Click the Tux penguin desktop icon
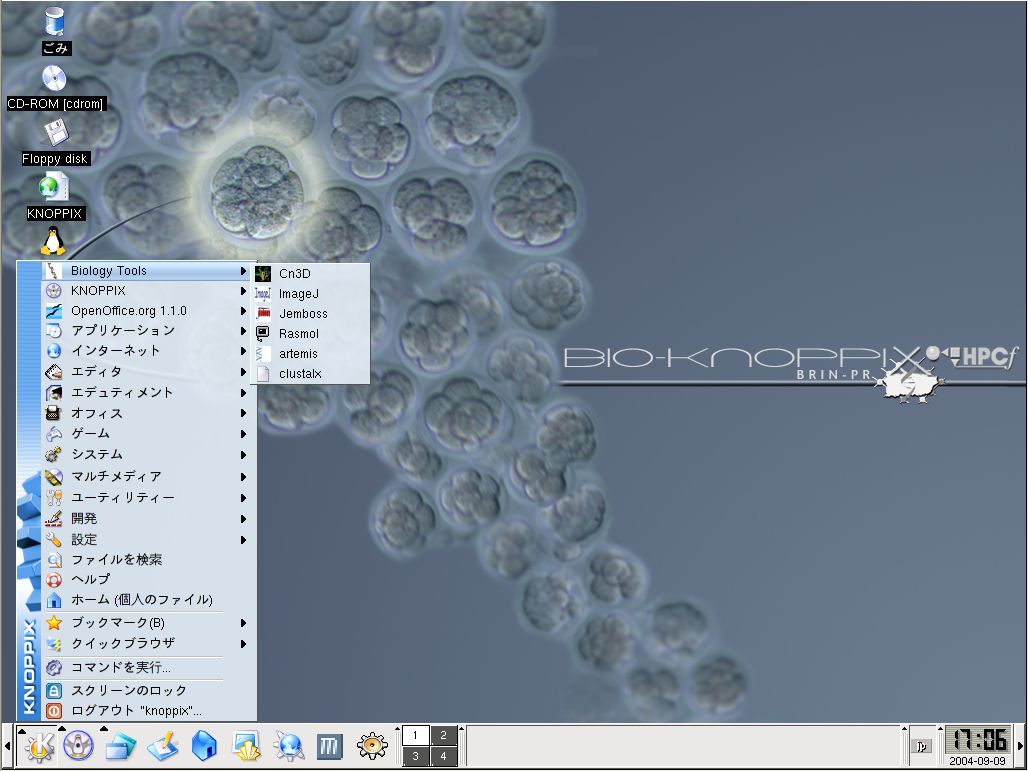 [53, 241]
